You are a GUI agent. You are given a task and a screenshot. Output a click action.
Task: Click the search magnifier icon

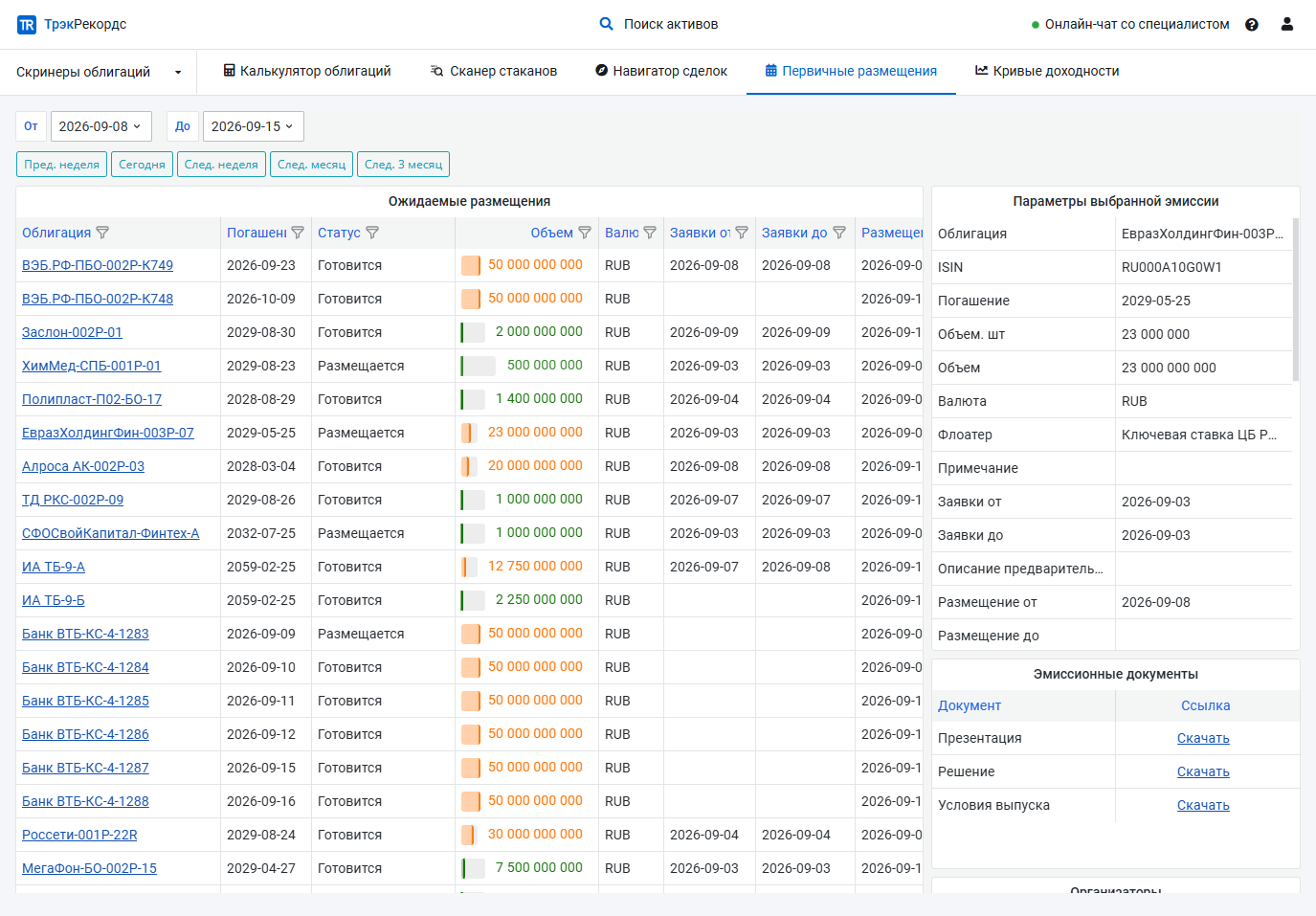(x=606, y=24)
